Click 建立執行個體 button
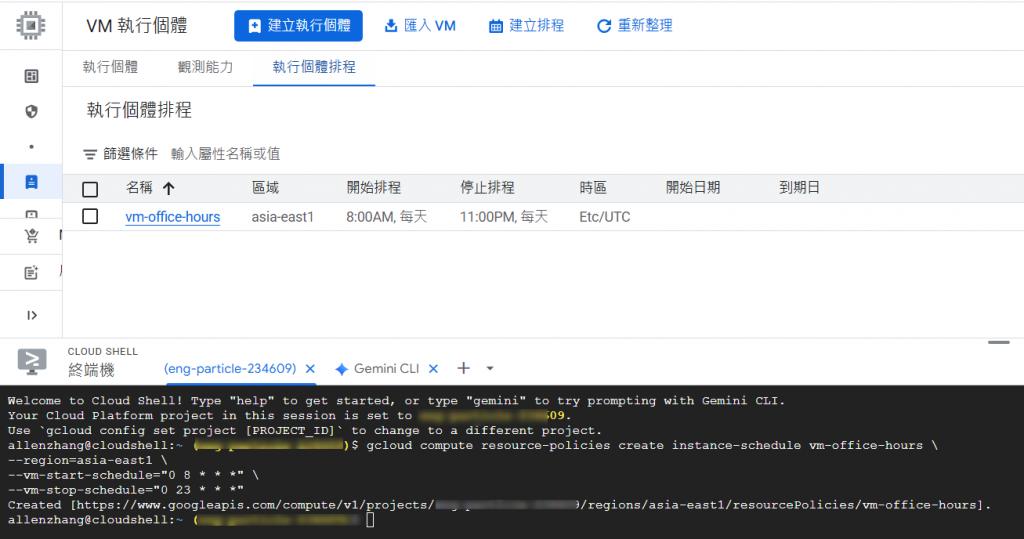The height and width of the screenshot is (539, 1024). click(298, 25)
